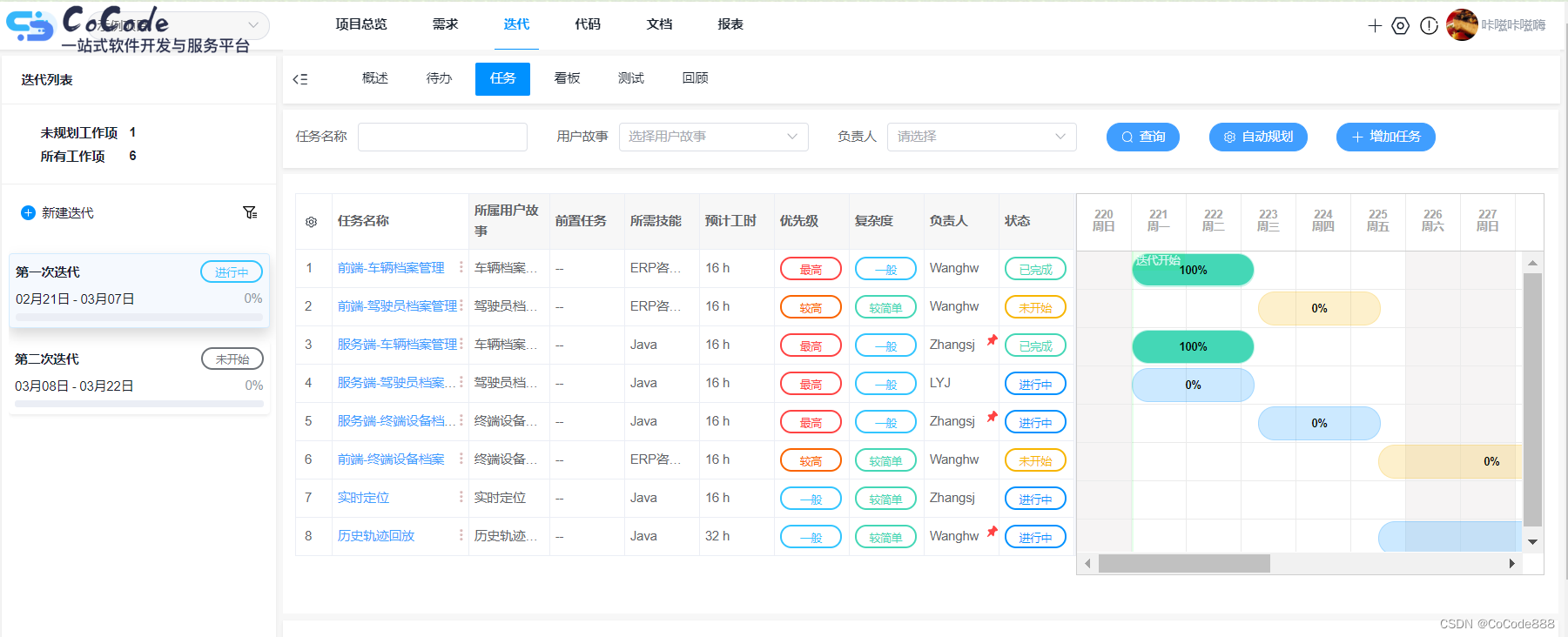Click the 查询 button

(1143, 137)
